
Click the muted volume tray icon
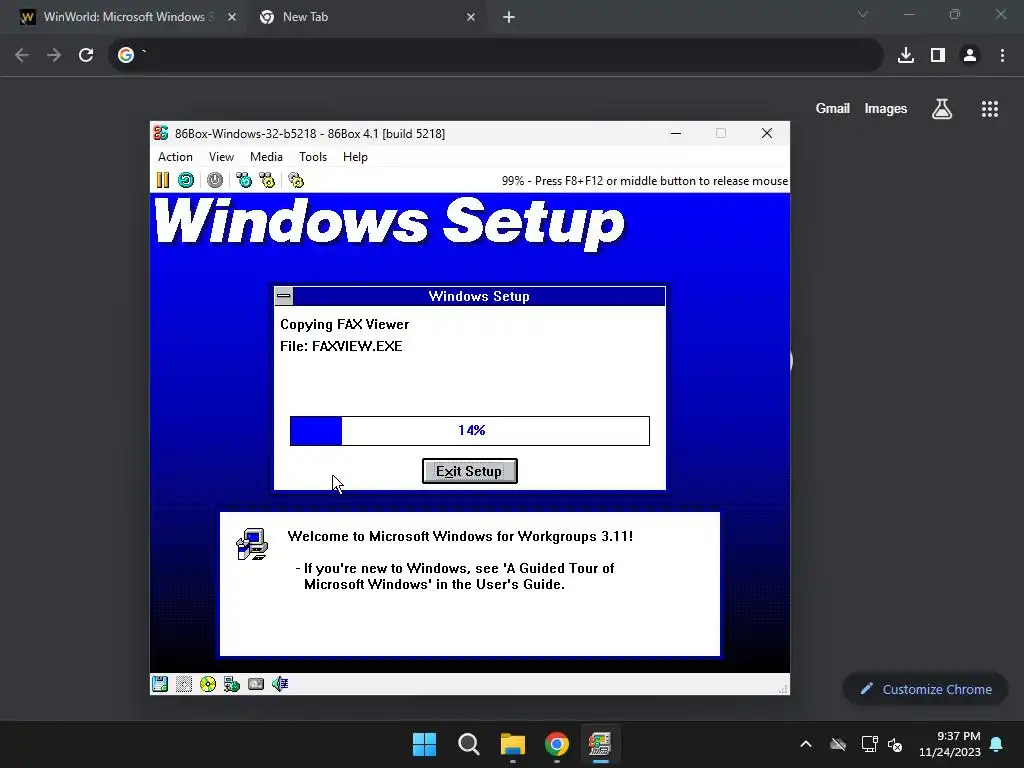tap(895, 744)
